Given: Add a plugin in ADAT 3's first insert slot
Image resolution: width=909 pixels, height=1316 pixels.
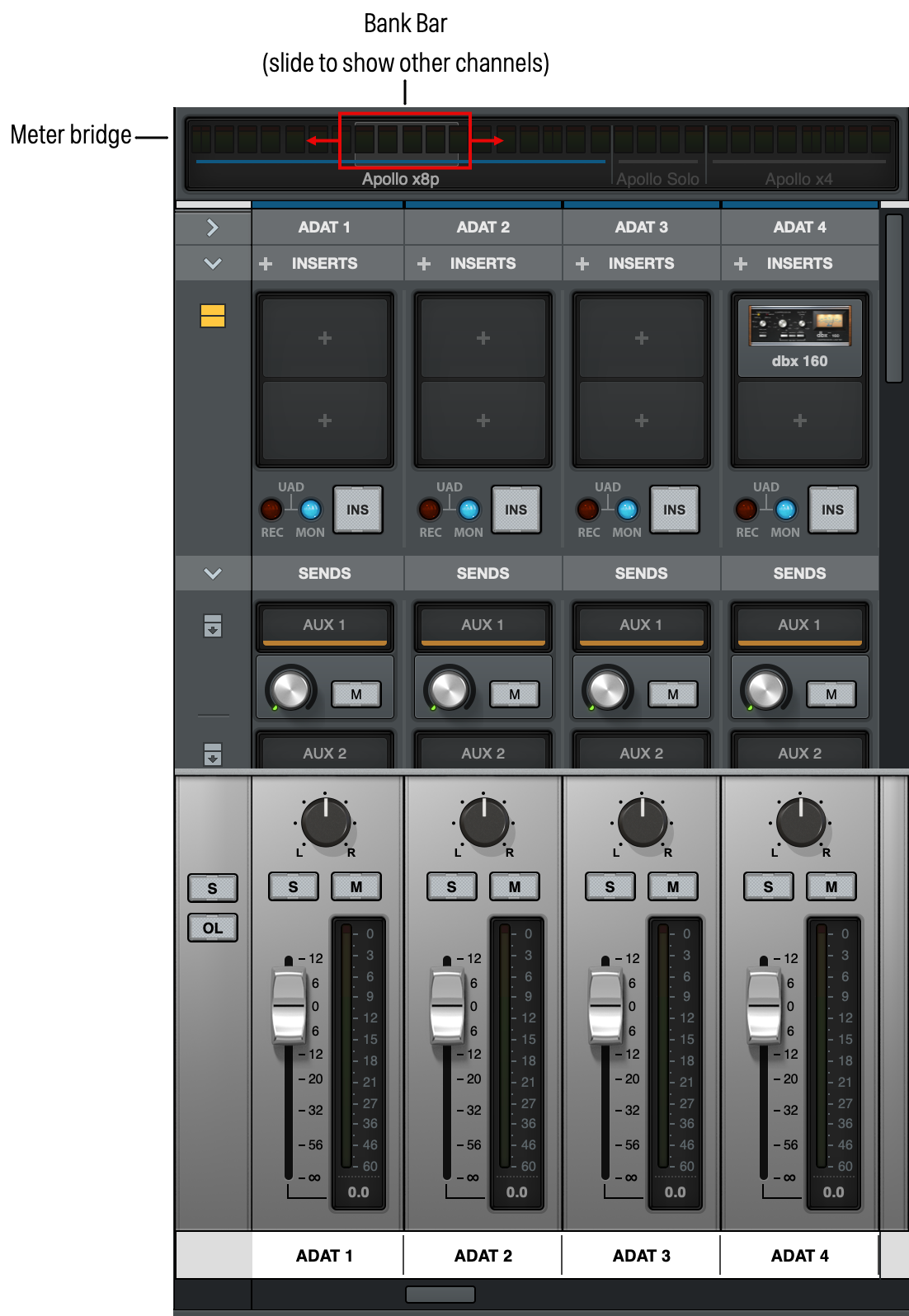Looking at the screenshot, I should [x=642, y=338].
